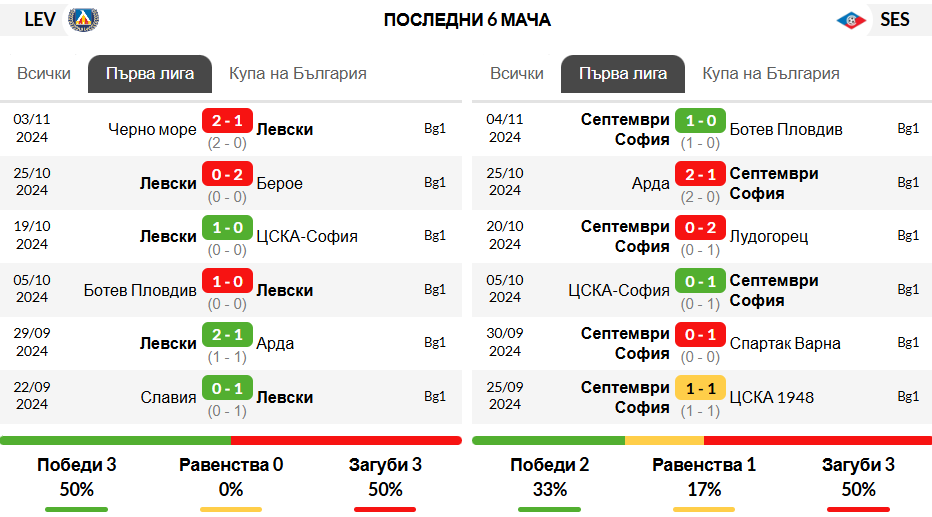Viewport: 932px width, 517px height.
Task: Select the Всички tab in the Septemvri panel
Action: (x=517, y=74)
